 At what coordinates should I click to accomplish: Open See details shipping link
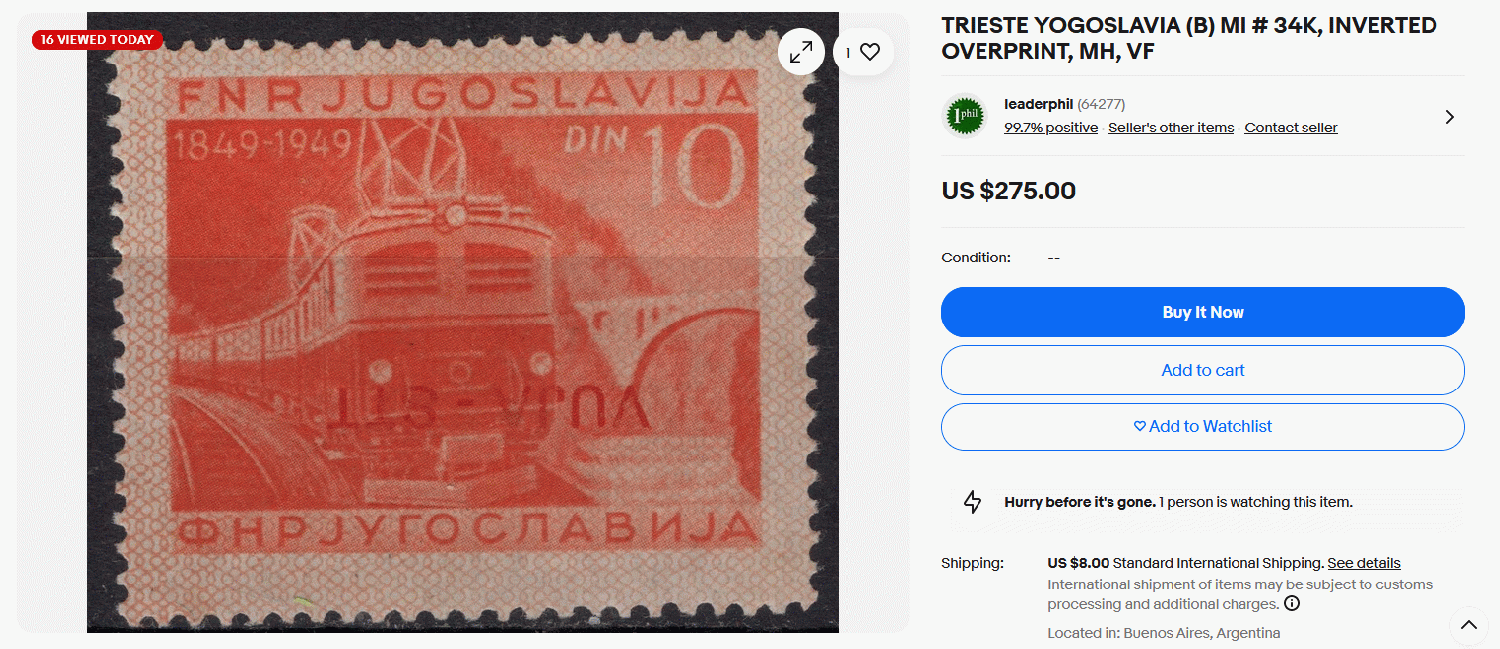point(1364,563)
